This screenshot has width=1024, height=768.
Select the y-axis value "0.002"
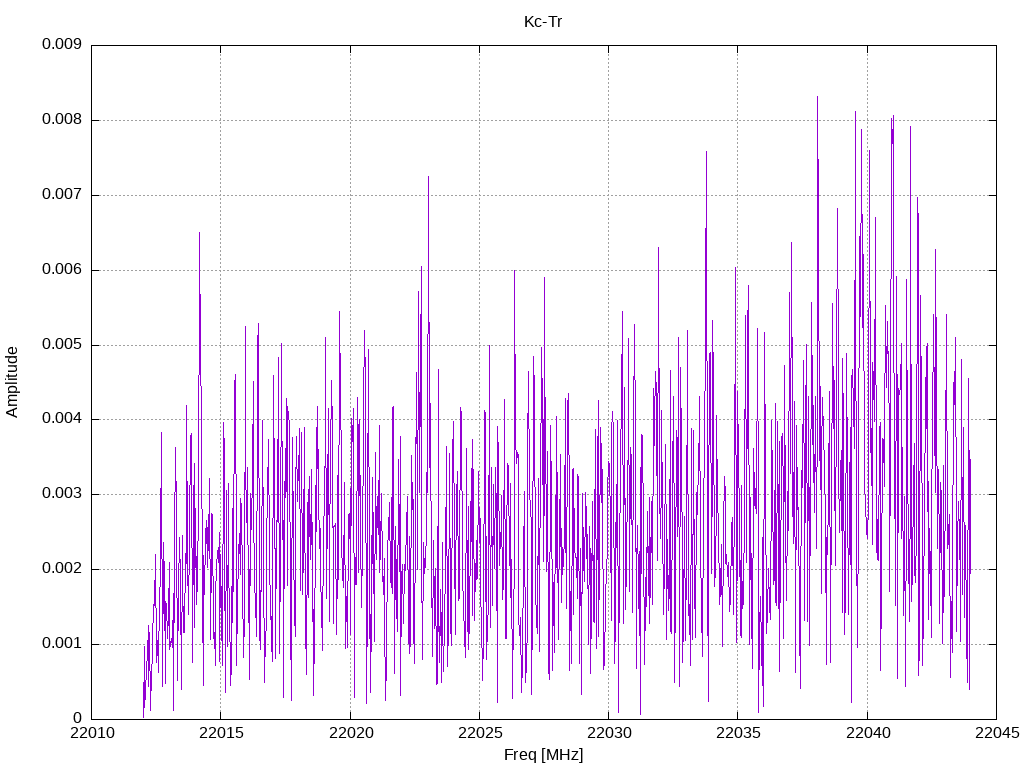tap(62, 569)
